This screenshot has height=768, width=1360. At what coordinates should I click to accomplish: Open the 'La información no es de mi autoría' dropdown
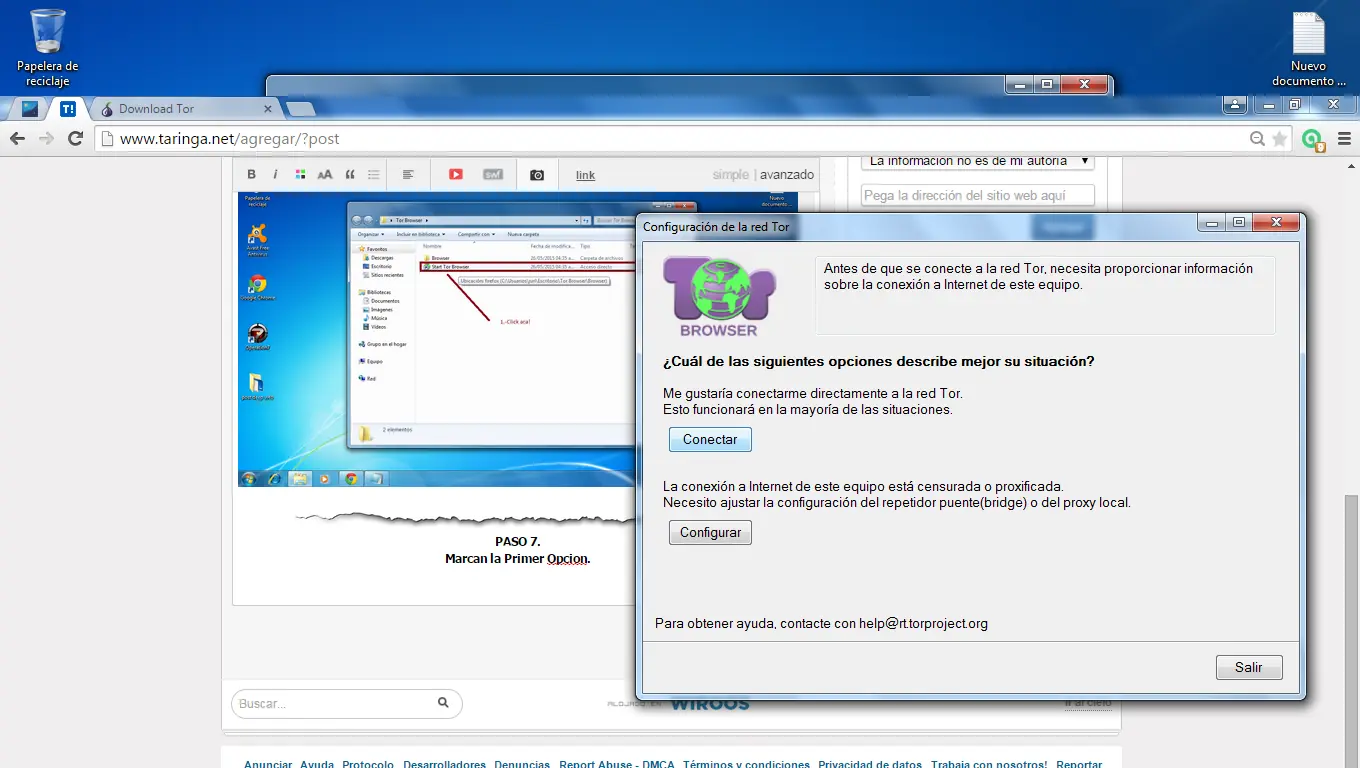978,160
